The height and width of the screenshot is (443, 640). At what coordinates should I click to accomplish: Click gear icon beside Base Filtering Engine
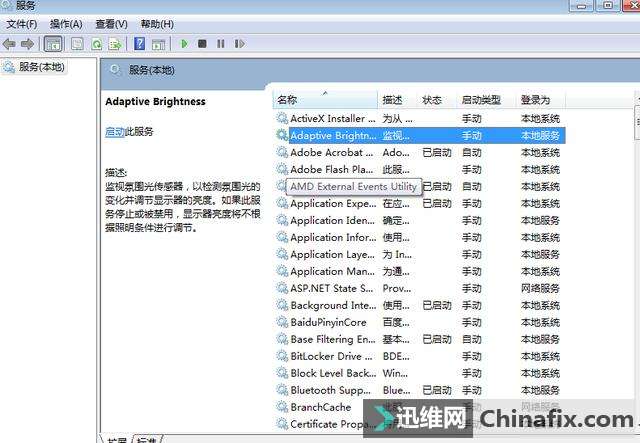(x=282, y=339)
